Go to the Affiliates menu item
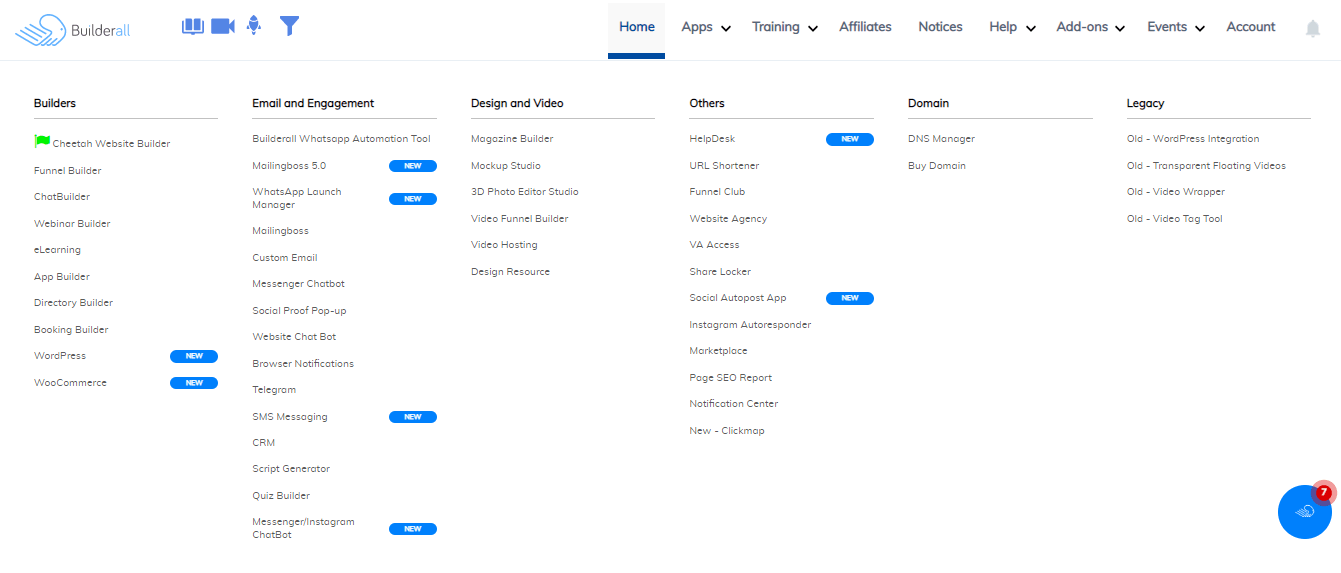This screenshot has height=573, width=1341. tap(865, 27)
